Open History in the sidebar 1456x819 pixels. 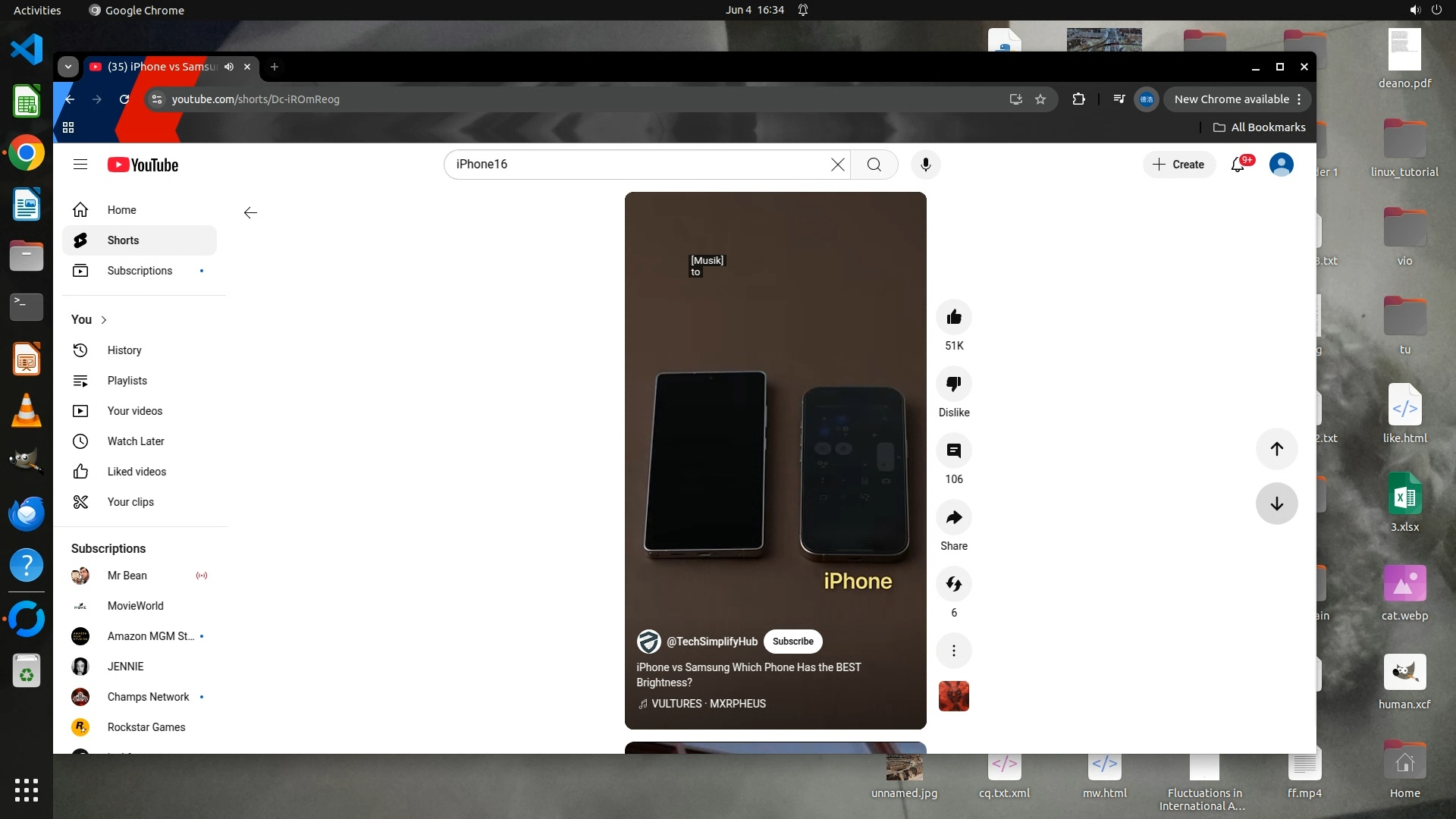click(124, 350)
